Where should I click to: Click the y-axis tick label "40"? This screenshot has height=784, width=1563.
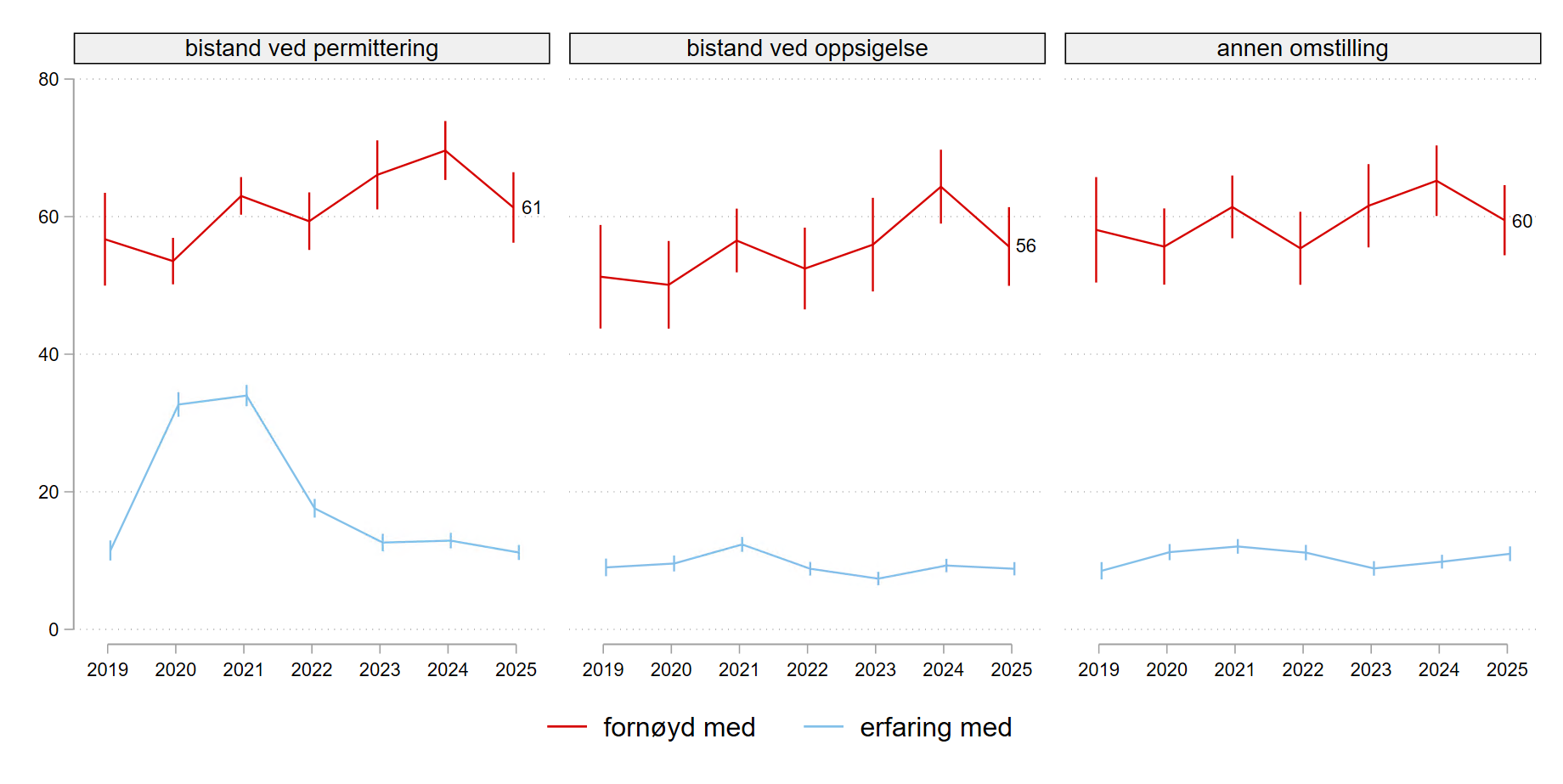48,355
